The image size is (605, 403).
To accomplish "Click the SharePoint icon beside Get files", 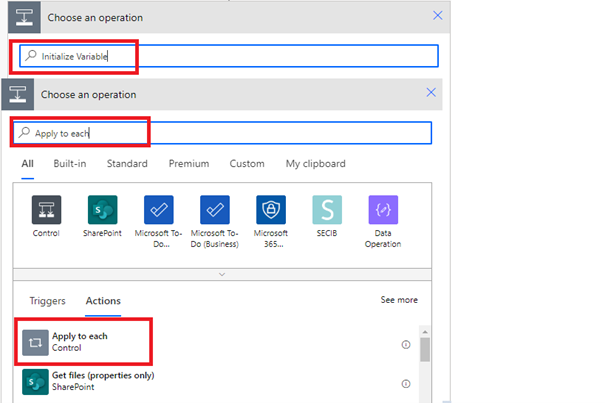I will click(35, 382).
